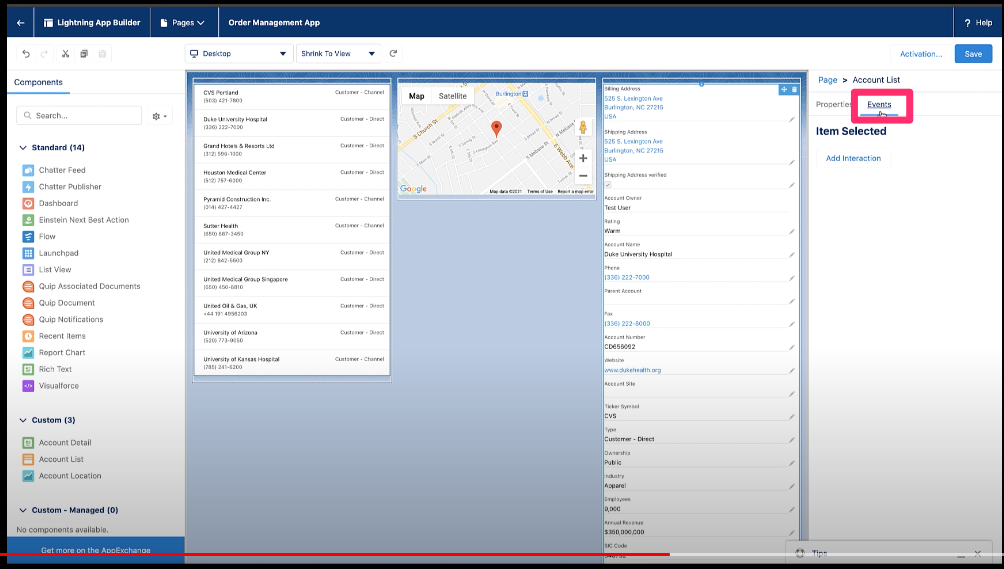The height and width of the screenshot is (569, 1004).
Task: Click the paste icon in toolbar
Action: point(102,54)
